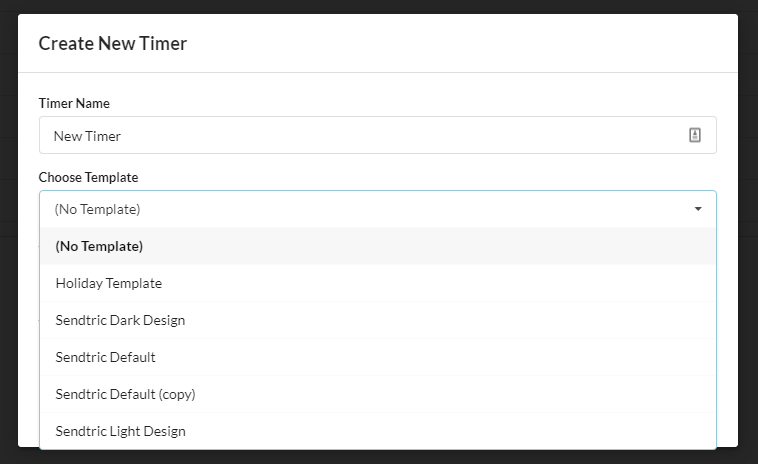Place cursor after the New Timer text
758x464 pixels.
[123, 136]
